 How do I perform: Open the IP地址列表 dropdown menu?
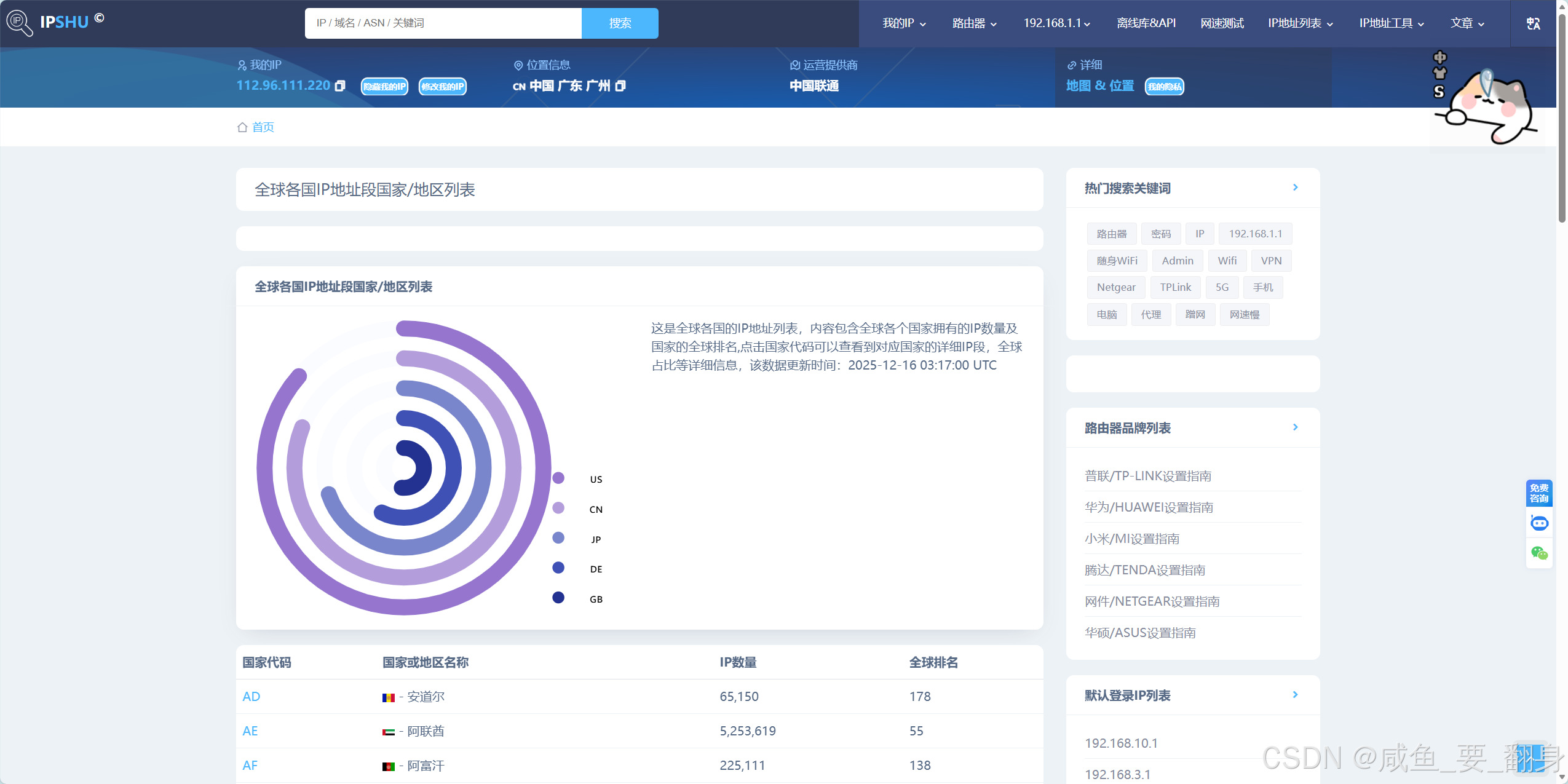pyautogui.click(x=1300, y=23)
